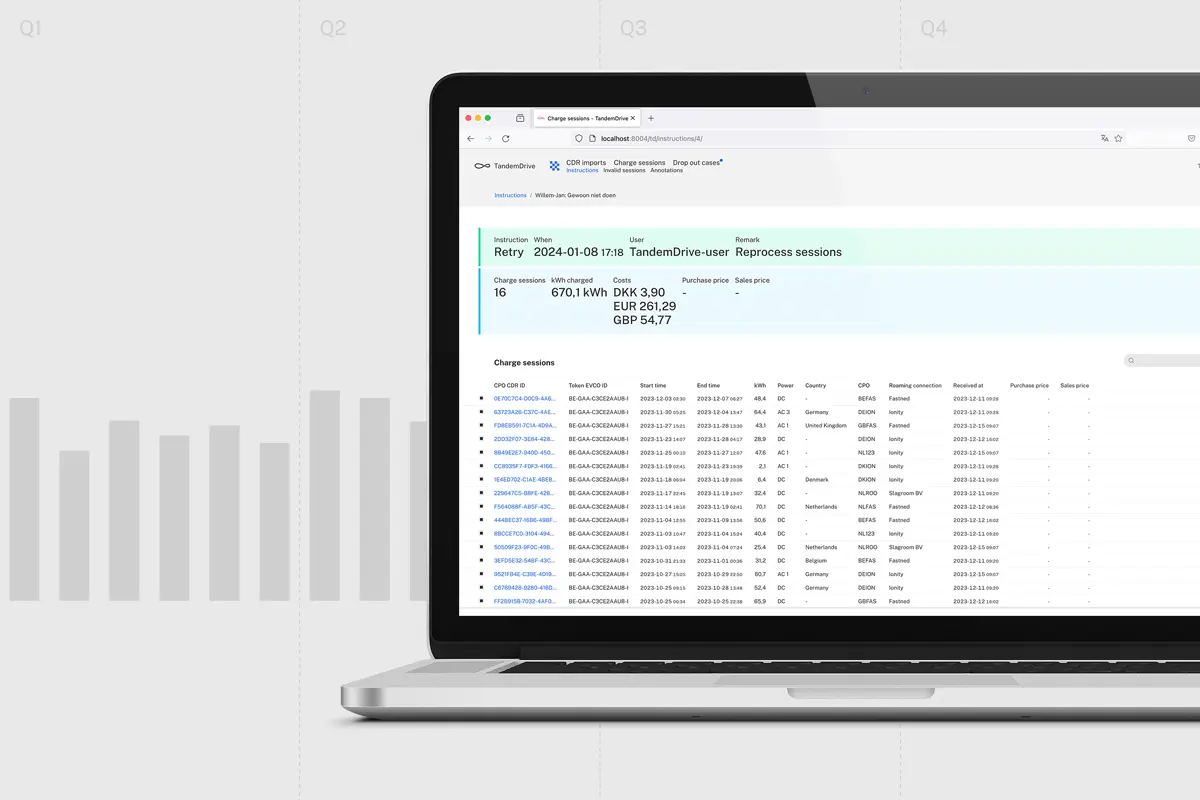Switch to the Invalid sessions sub-tab
The image size is (1200, 800).
click(x=624, y=171)
